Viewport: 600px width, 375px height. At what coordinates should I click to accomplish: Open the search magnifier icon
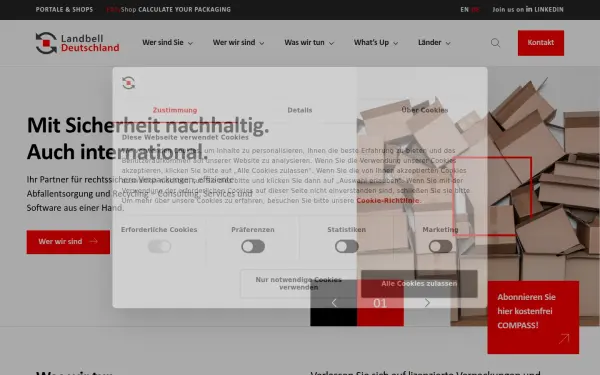[x=495, y=43]
